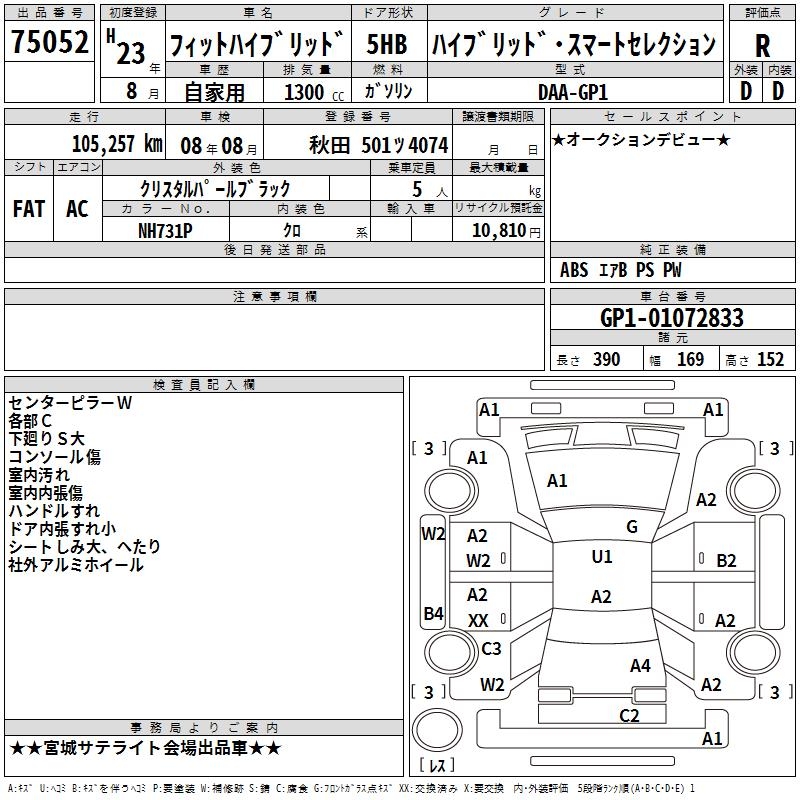Click height value 152
800x800 pixels.
[x=770, y=360]
